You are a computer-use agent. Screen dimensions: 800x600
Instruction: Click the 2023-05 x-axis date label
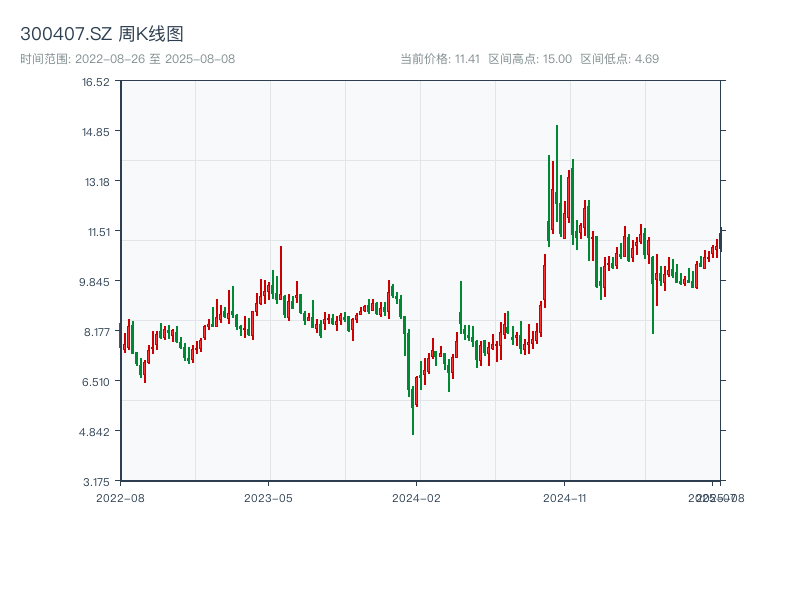[x=268, y=497]
